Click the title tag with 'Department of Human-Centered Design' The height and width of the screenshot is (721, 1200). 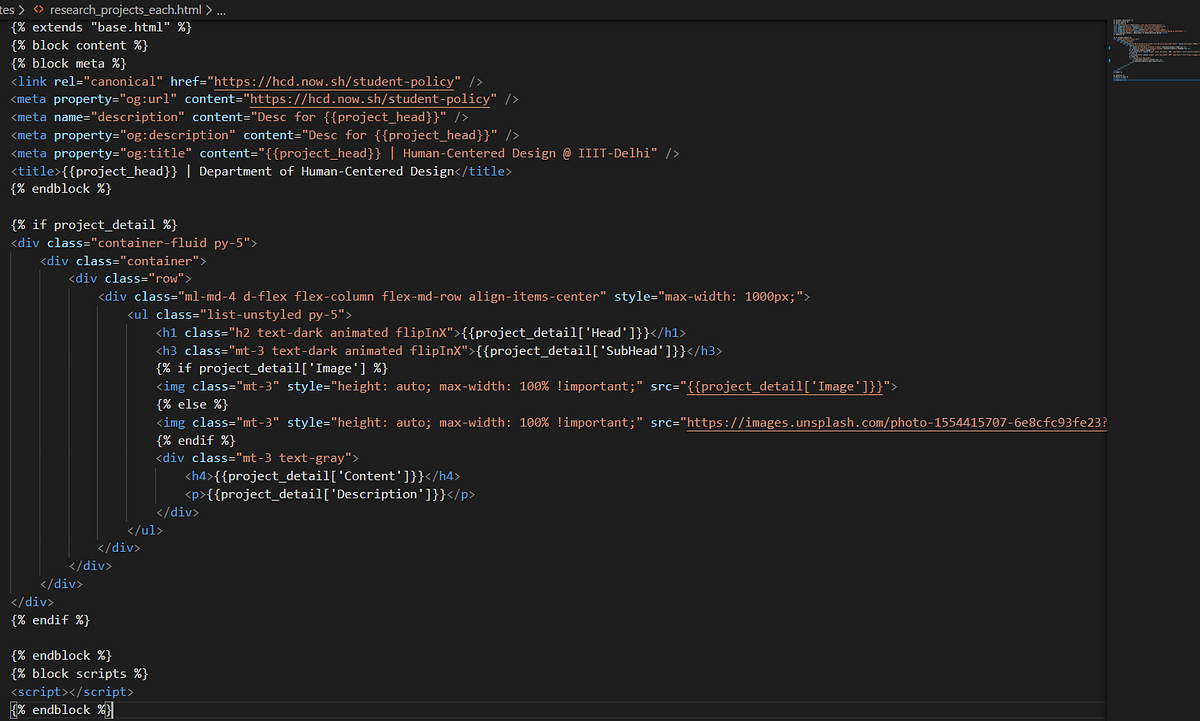[261, 171]
